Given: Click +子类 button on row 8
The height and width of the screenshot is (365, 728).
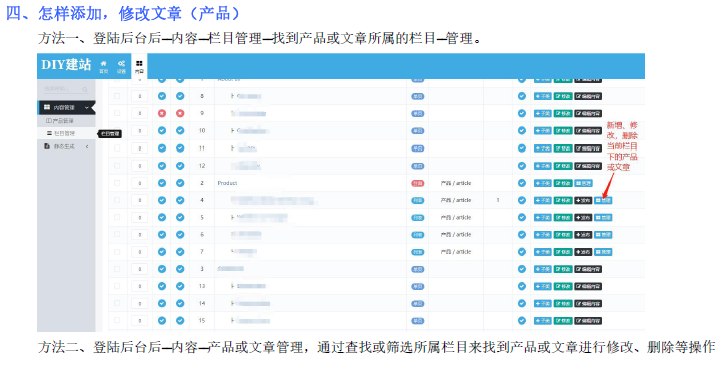Looking at the screenshot, I should tap(542, 96).
